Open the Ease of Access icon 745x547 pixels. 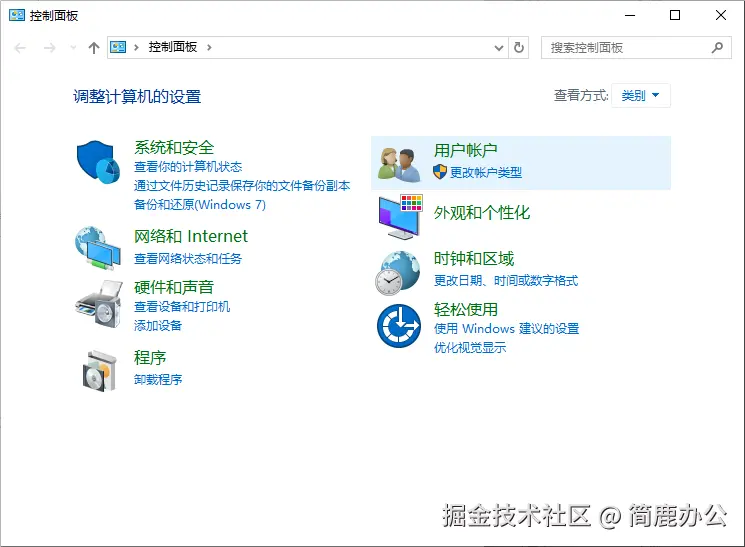click(399, 326)
